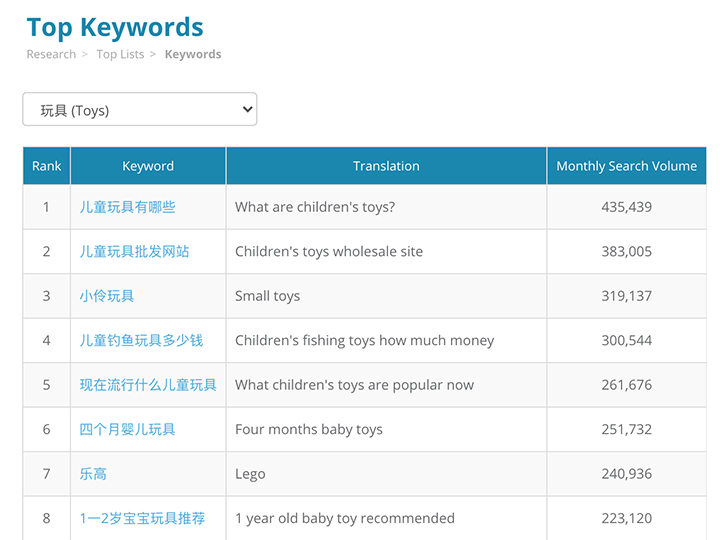Click the 小伶玩具 keyword link

click(107, 296)
